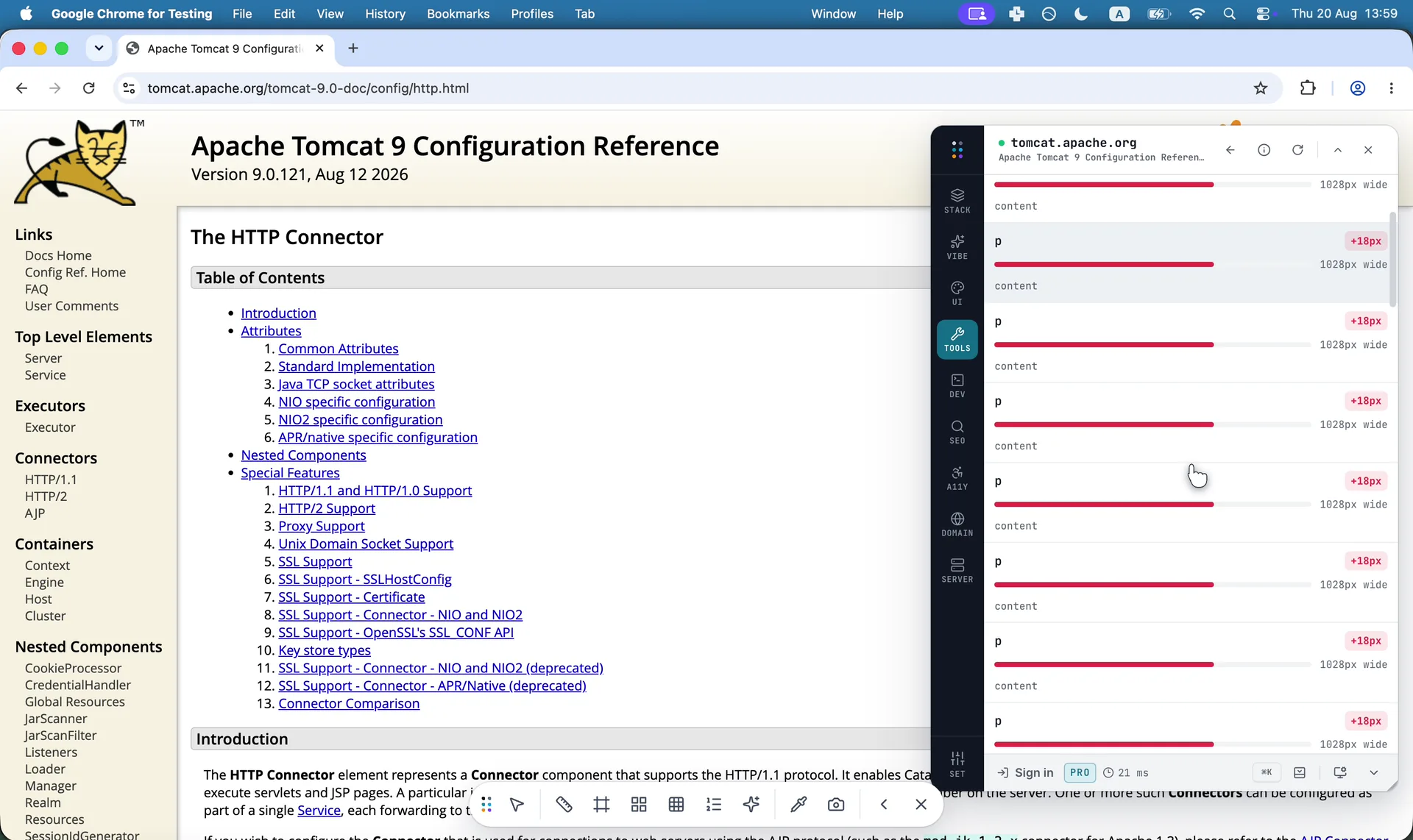Click the PRO badge

click(1080, 772)
